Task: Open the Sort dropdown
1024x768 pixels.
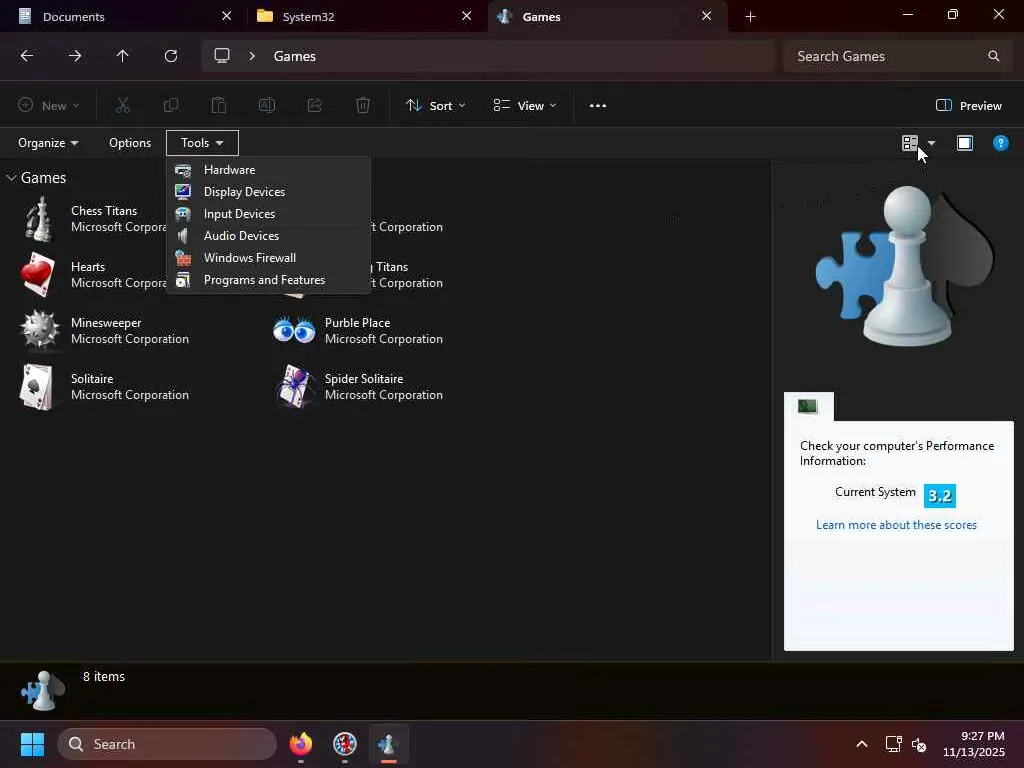Action: point(436,106)
